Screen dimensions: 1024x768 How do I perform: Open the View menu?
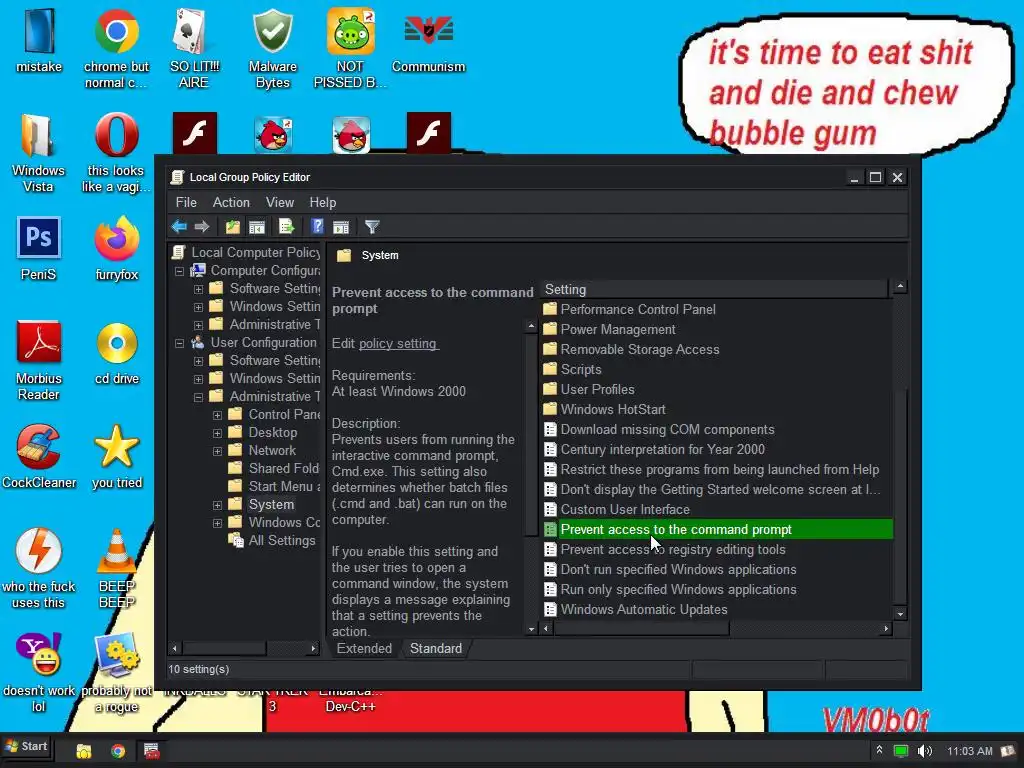(x=280, y=202)
